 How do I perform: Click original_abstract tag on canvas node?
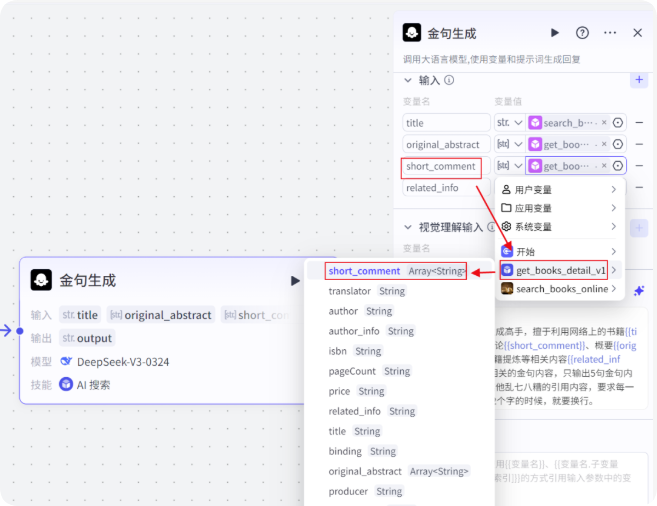(161, 315)
